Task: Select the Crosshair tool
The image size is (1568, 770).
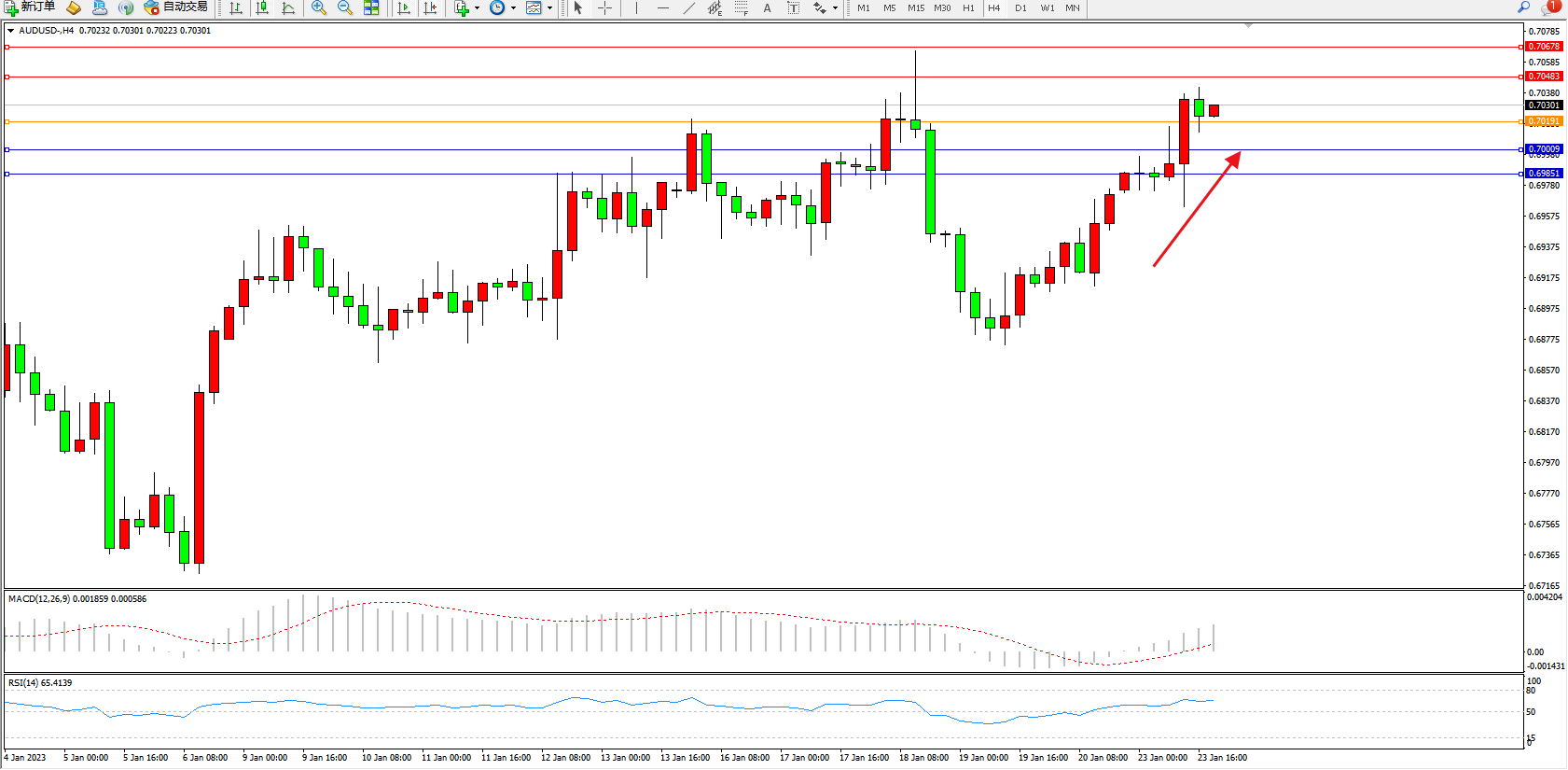Action: [604, 7]
